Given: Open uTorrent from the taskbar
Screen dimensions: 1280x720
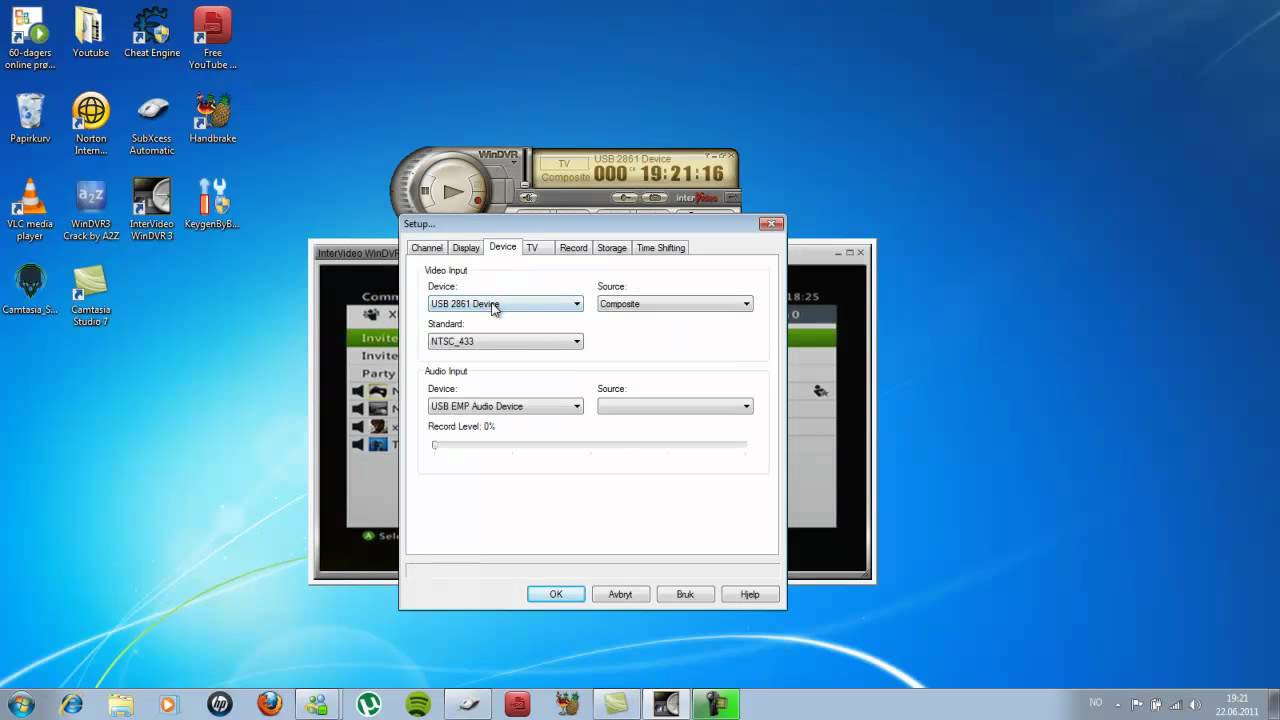Looking at the screenshot, I should point(369,705).
